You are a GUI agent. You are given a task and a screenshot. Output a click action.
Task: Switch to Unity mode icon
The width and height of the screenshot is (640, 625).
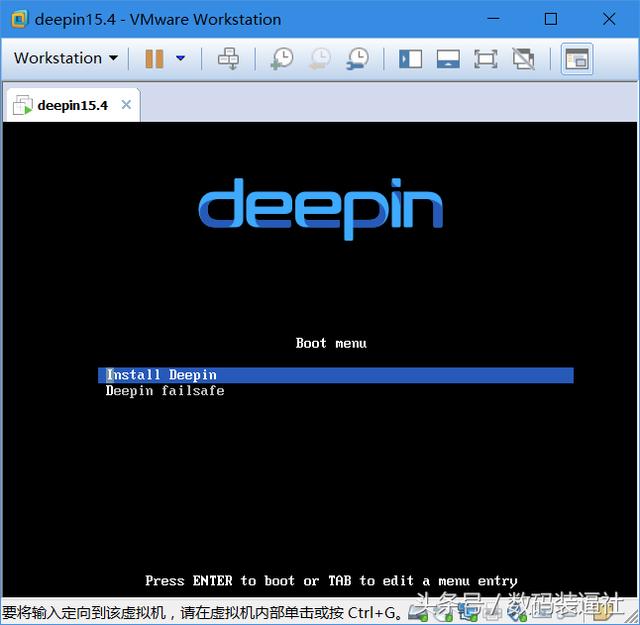coord(523,58)
